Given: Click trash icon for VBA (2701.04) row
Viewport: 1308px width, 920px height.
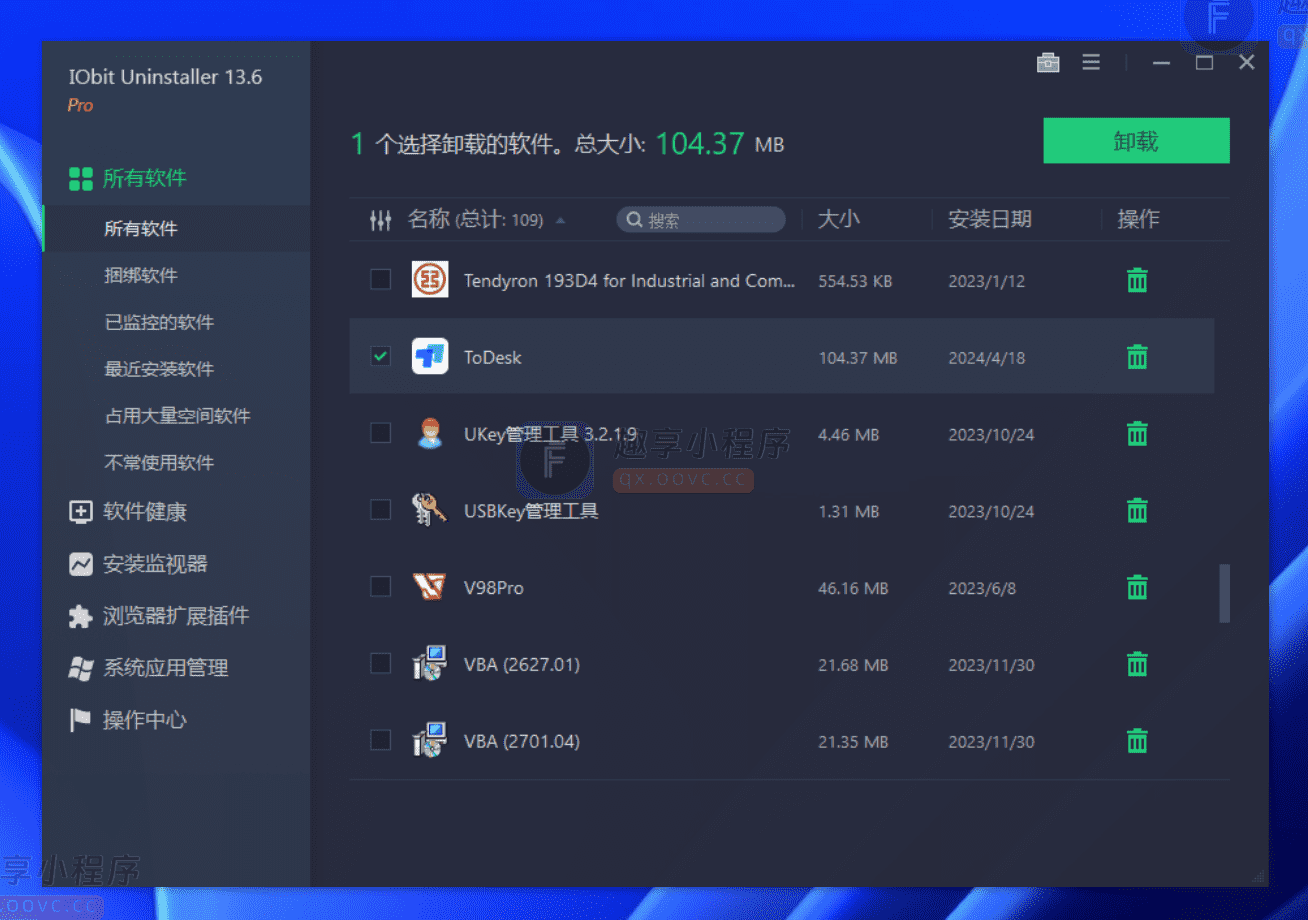Looking at the screenshot, I should tap(1137, 741).
